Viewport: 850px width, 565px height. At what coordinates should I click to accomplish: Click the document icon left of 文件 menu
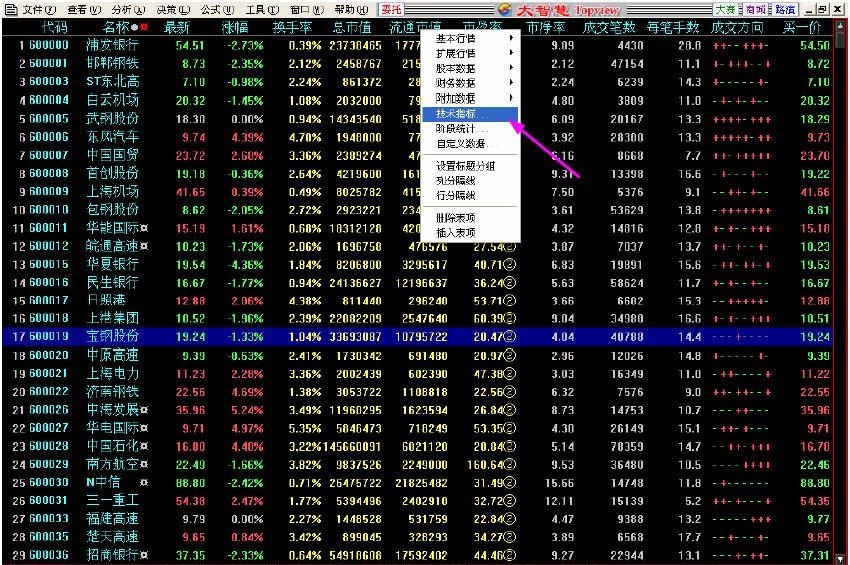tap(10, 9)
